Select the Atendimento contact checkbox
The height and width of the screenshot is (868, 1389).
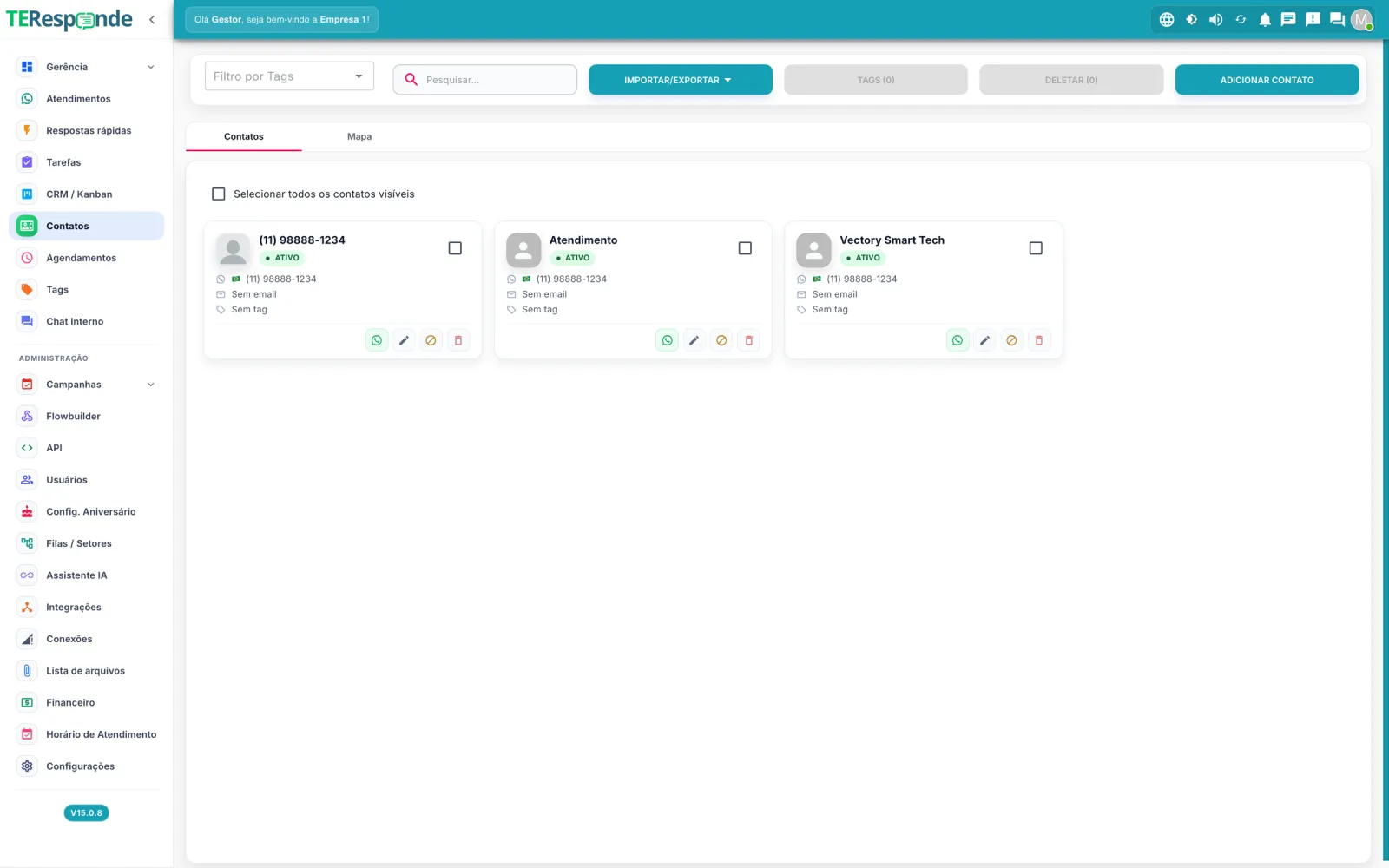click(x=745, y=248)
